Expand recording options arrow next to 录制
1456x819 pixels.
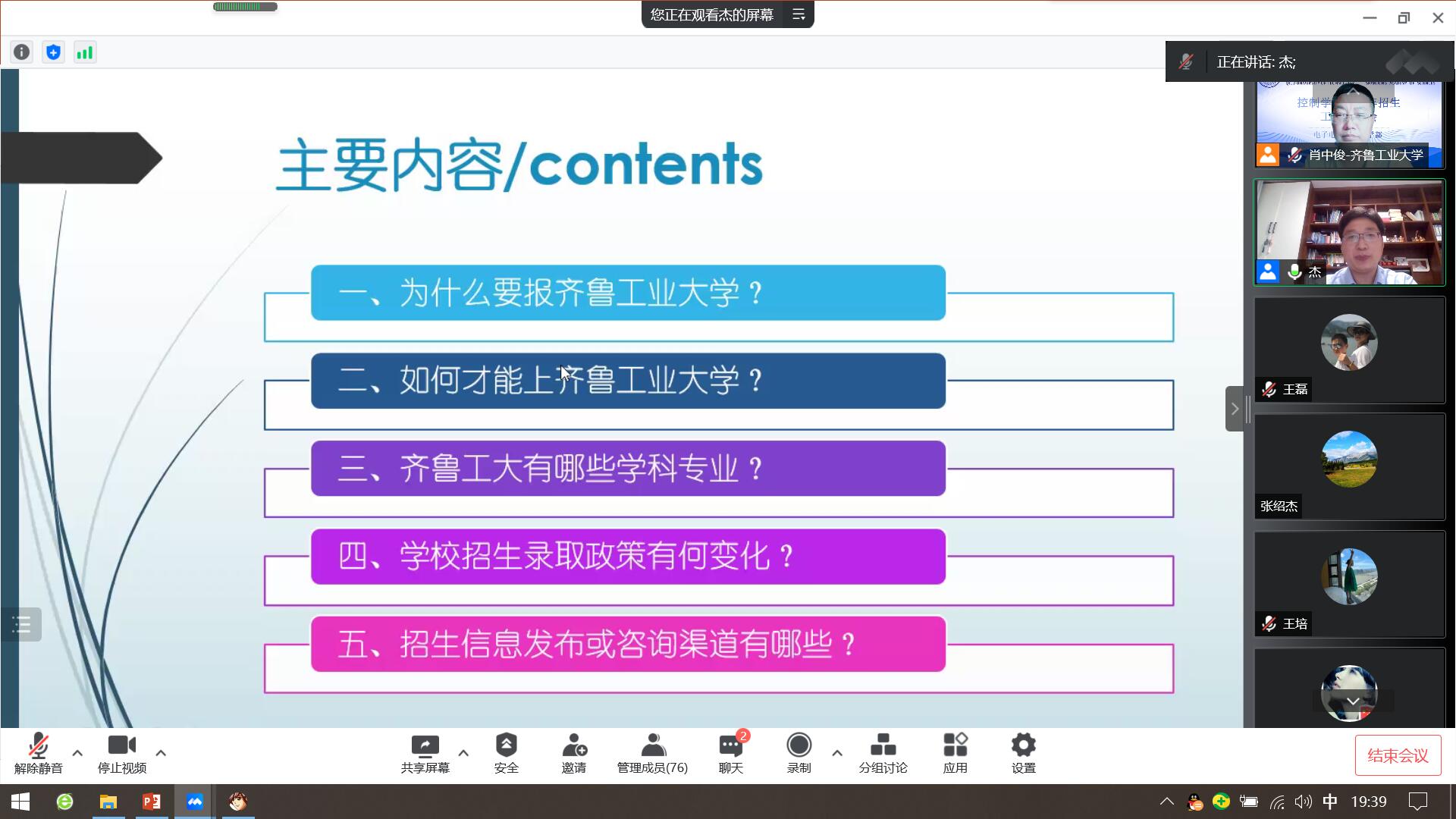pyautogui.click(x=837, y=753)
